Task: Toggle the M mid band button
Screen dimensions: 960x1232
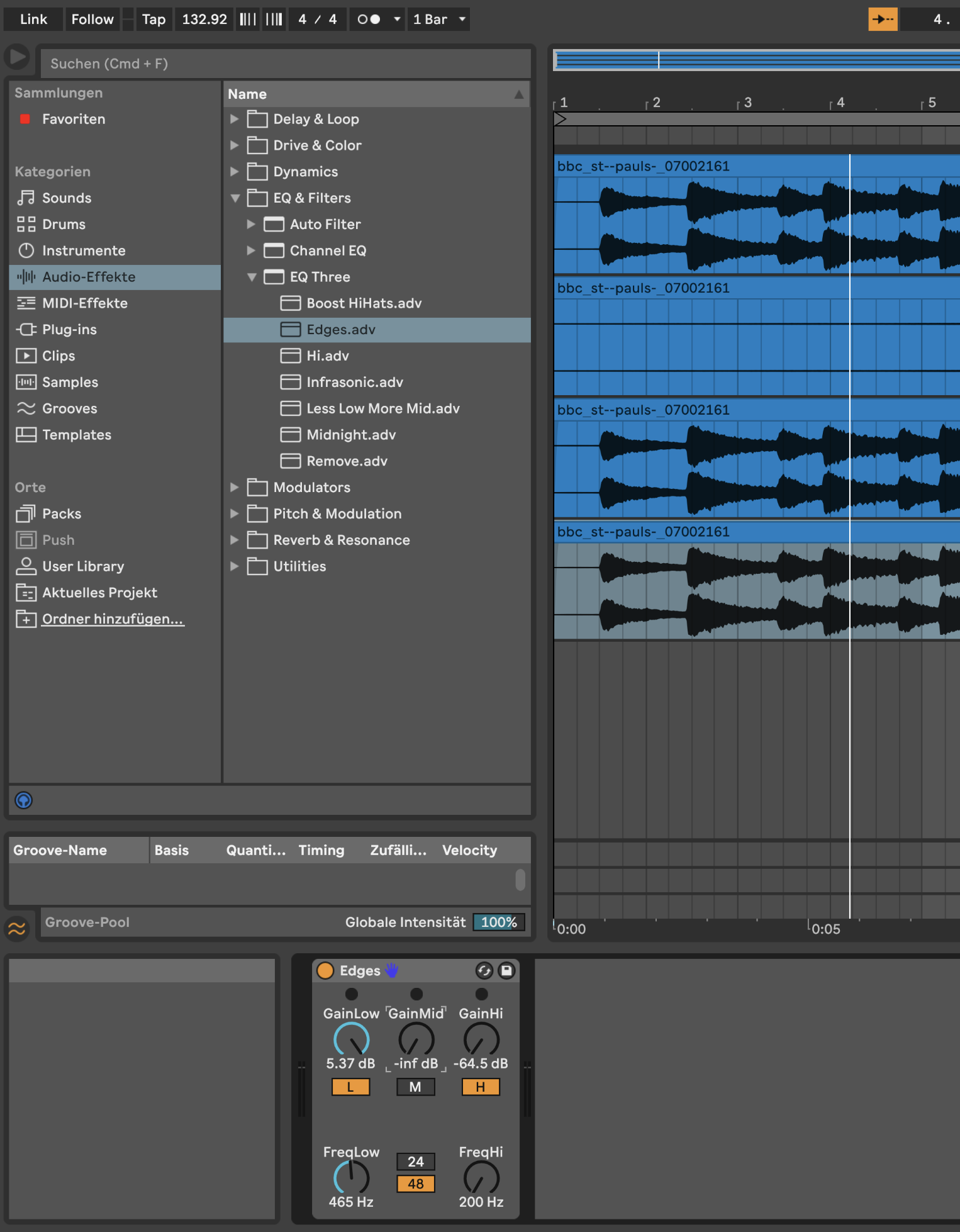Action: [x=415, y=1087]
